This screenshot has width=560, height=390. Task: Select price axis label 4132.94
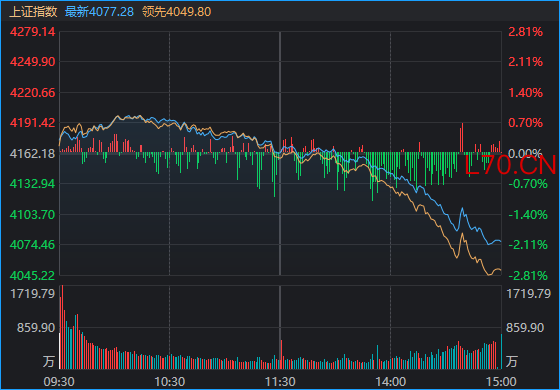click(32, 184)
